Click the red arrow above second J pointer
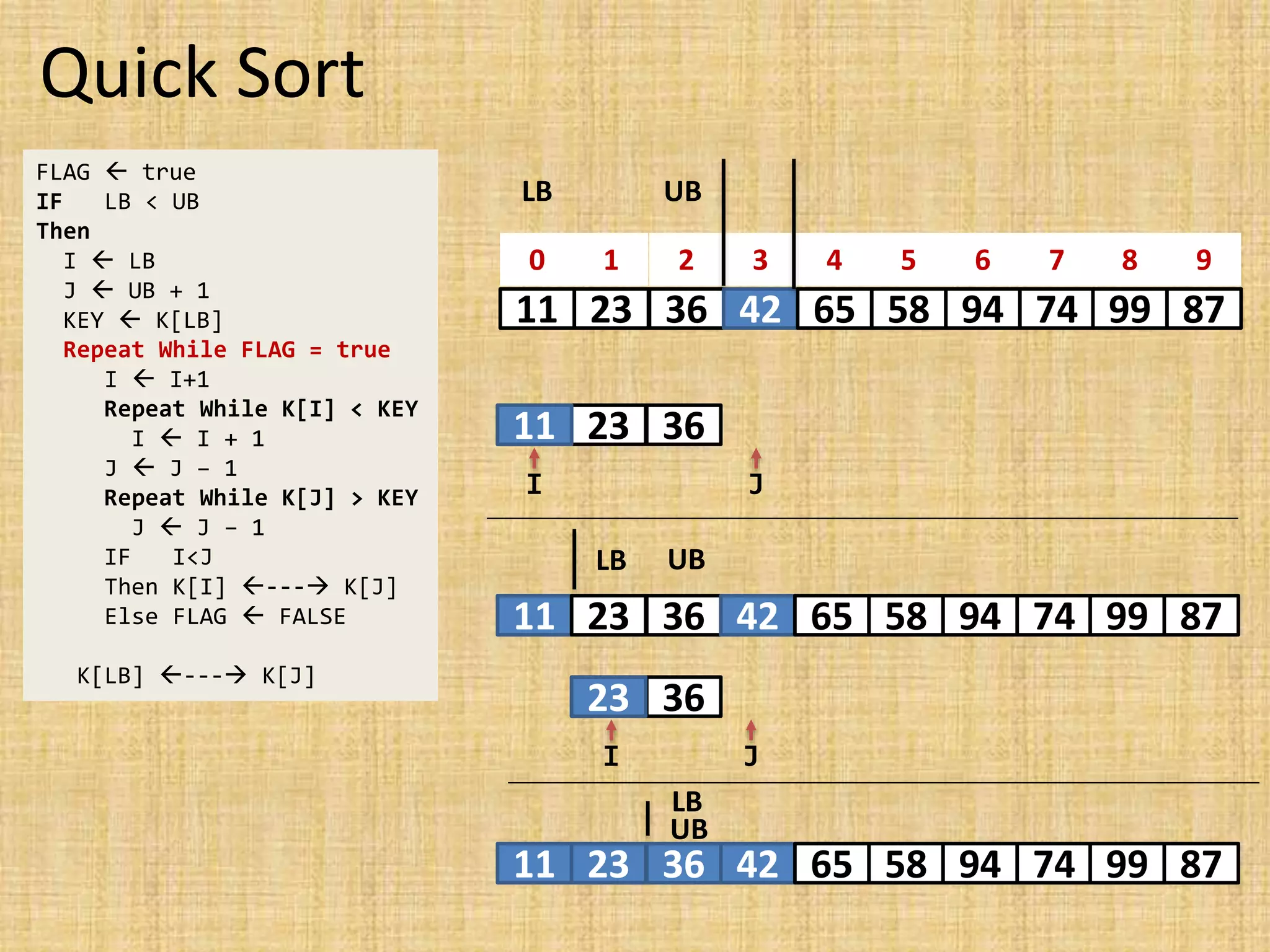Viewport: 1270px width, 952px height. click(x=751, y=731)
